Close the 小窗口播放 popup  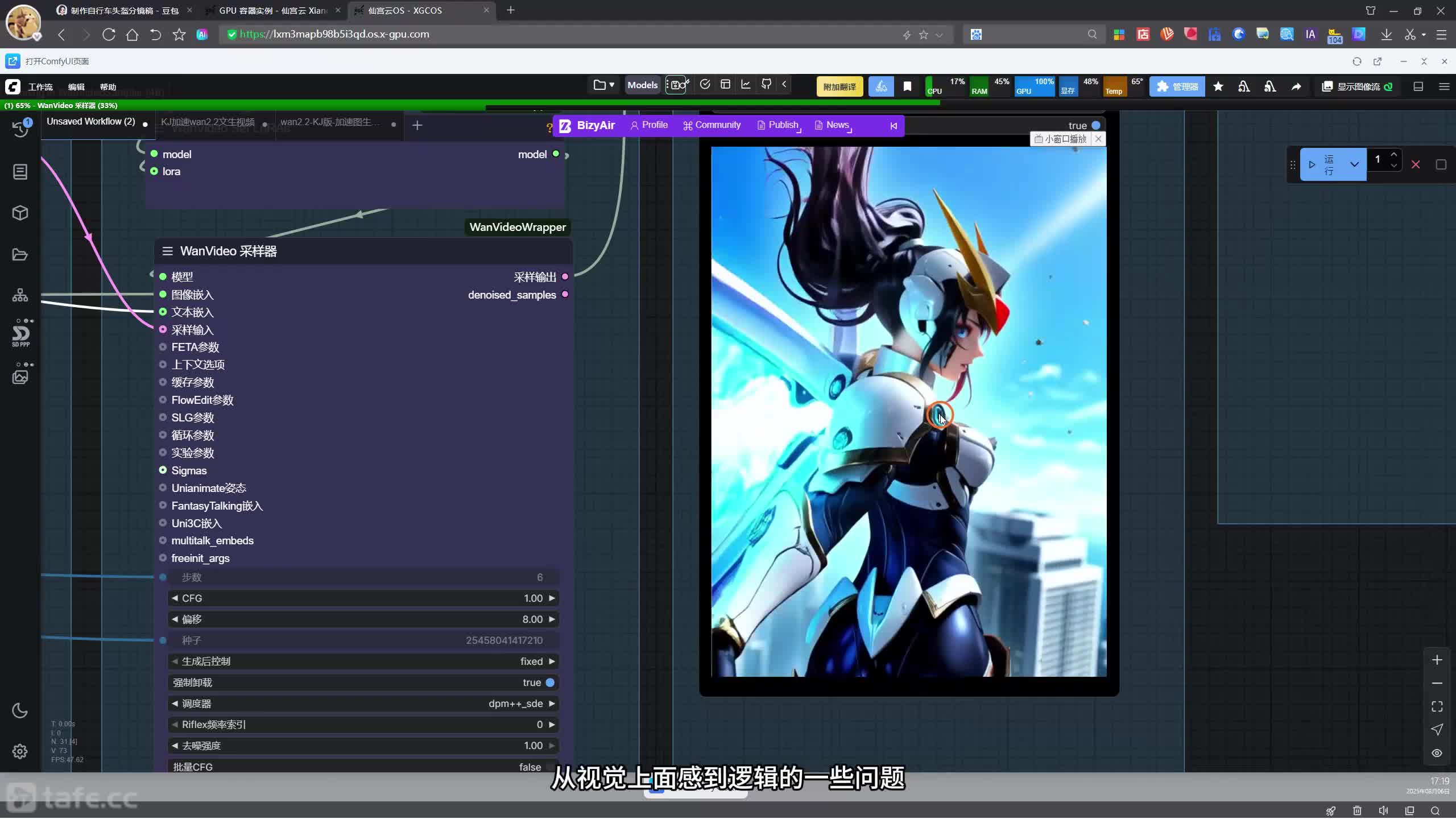click(1098, 139)
